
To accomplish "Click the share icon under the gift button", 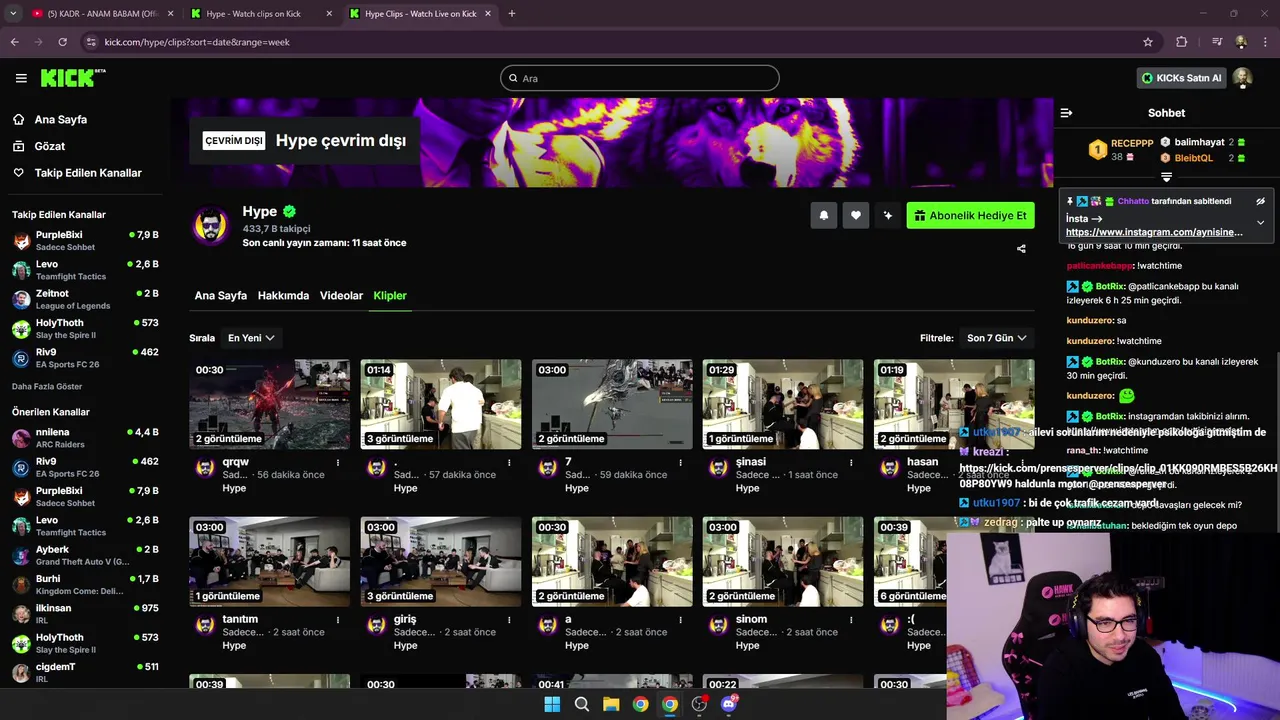I will click(x=1021, y=249).
